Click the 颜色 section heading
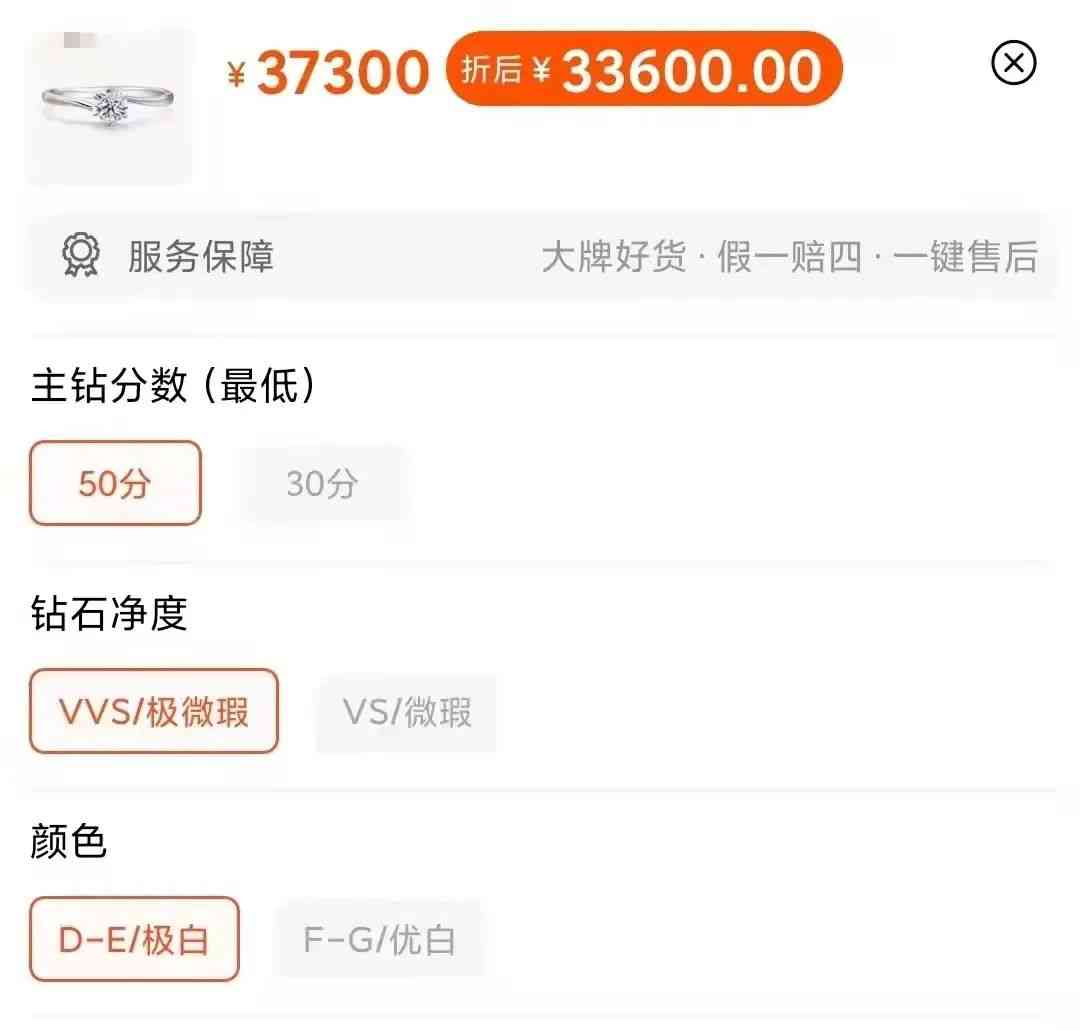The height and width of the screenshot is (1030, 1080). click(x=68, y=842)
